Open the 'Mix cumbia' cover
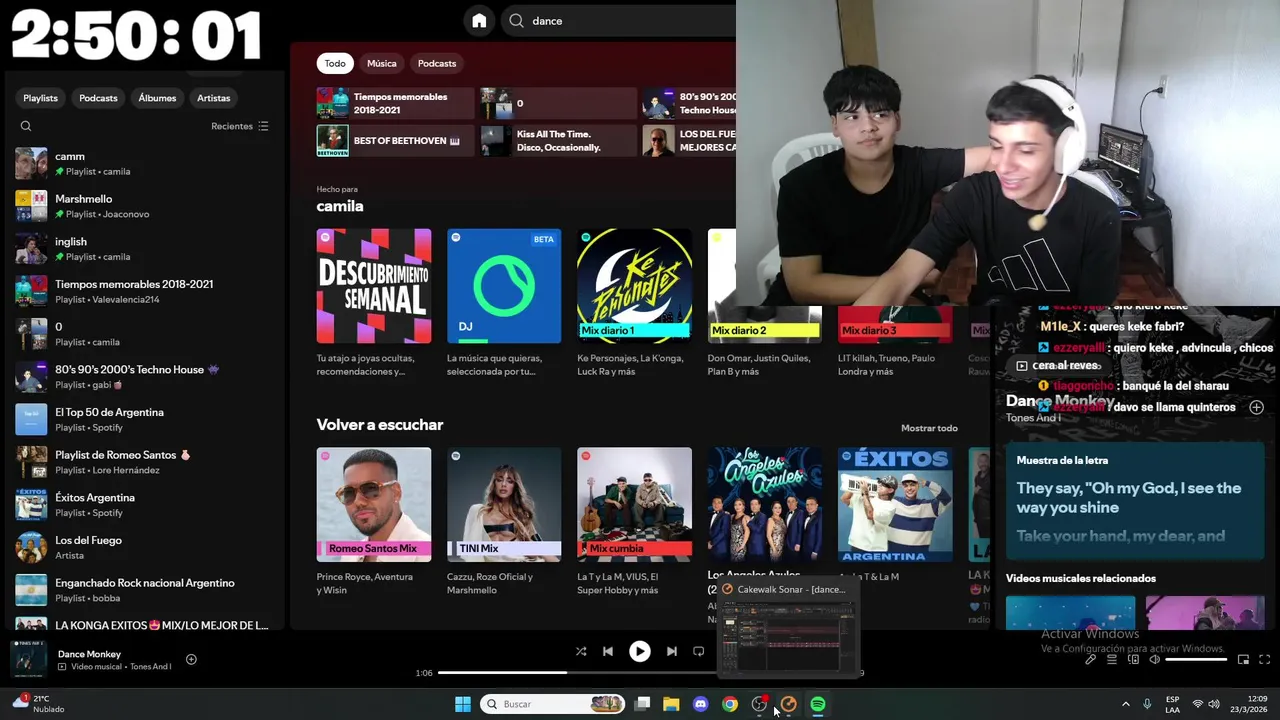 (634, 504)
